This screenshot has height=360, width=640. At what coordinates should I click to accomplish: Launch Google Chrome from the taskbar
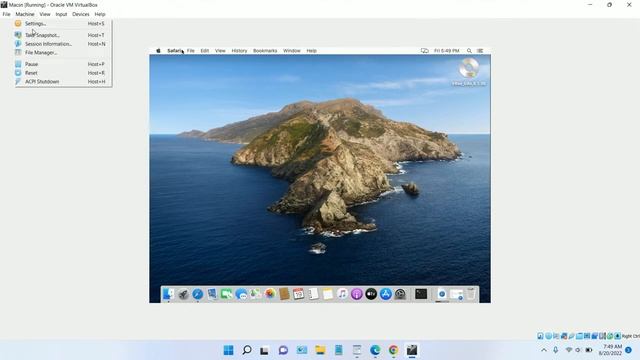coord(393,350)
